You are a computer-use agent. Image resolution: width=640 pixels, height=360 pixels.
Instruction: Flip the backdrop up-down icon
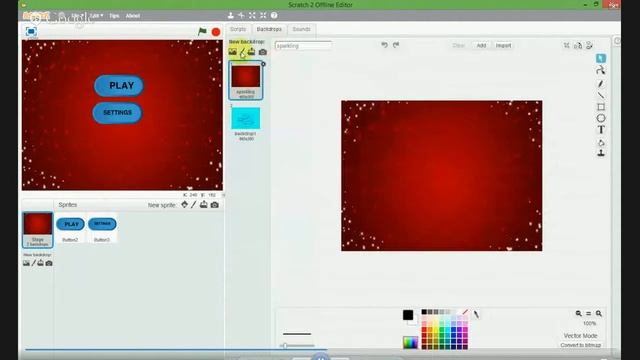589,46
